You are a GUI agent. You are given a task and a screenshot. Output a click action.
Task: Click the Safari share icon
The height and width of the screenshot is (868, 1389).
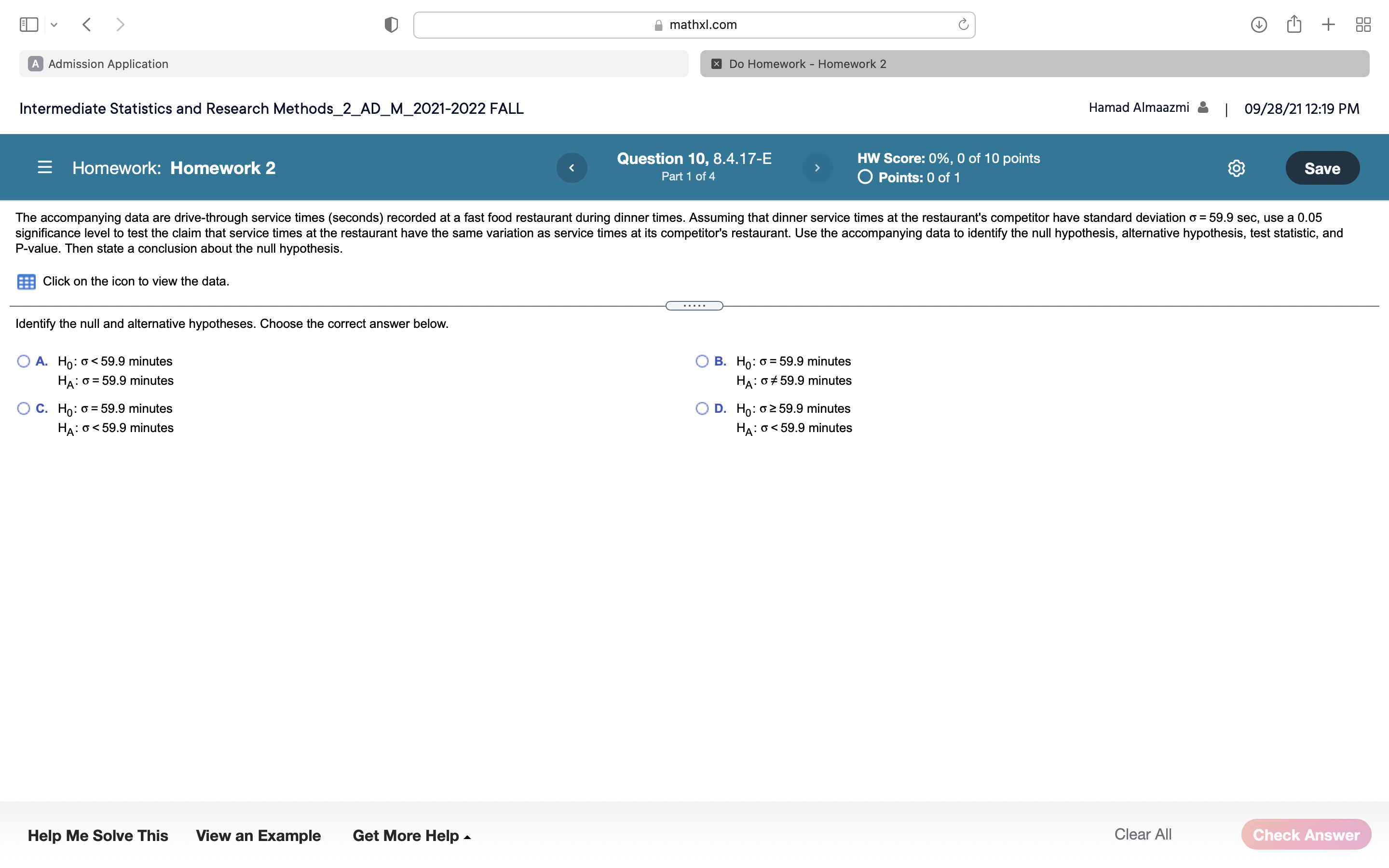(1294, 25)
